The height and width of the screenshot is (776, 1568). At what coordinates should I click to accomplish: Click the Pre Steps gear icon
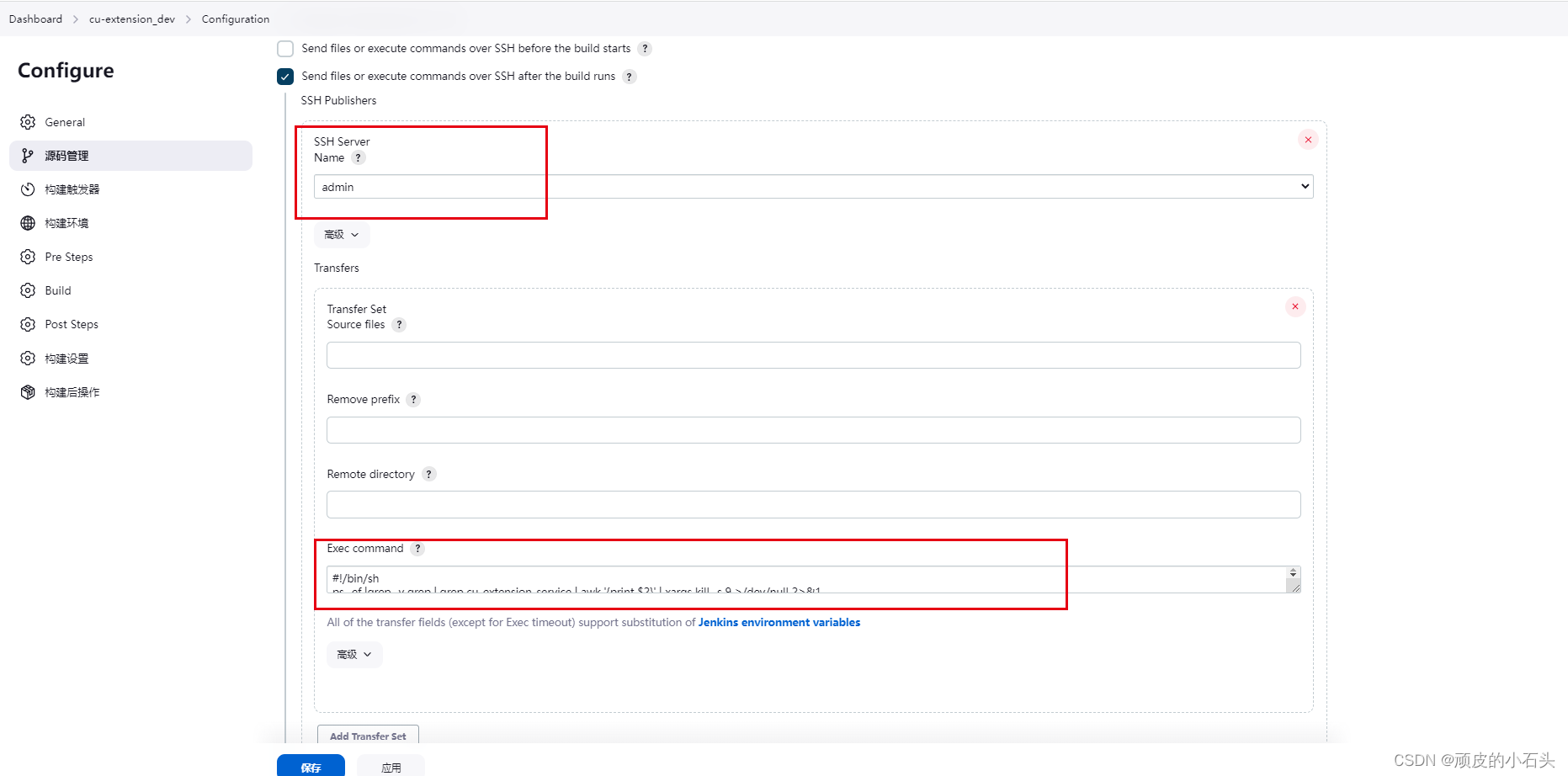pos(28,257)
